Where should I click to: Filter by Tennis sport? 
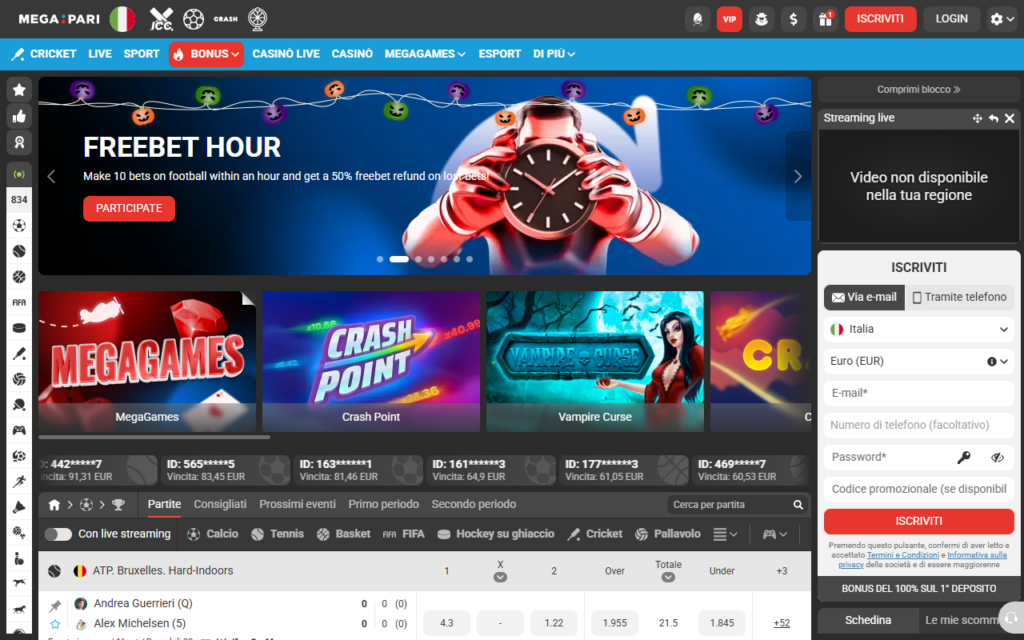(x=278, y=534)
